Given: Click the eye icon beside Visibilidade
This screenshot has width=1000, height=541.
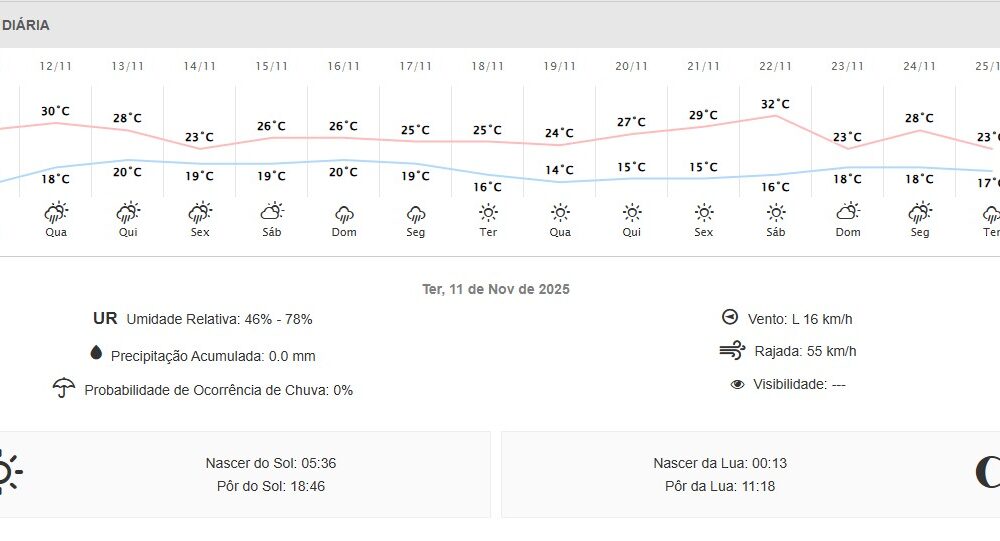Looking at the screenshot, I should [x=738, y=384].
